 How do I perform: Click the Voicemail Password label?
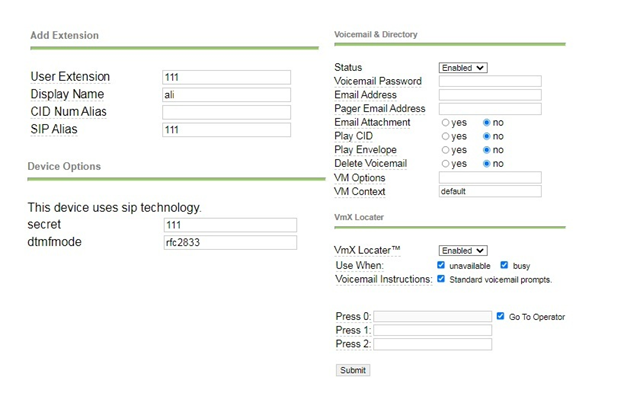[378, 81]
